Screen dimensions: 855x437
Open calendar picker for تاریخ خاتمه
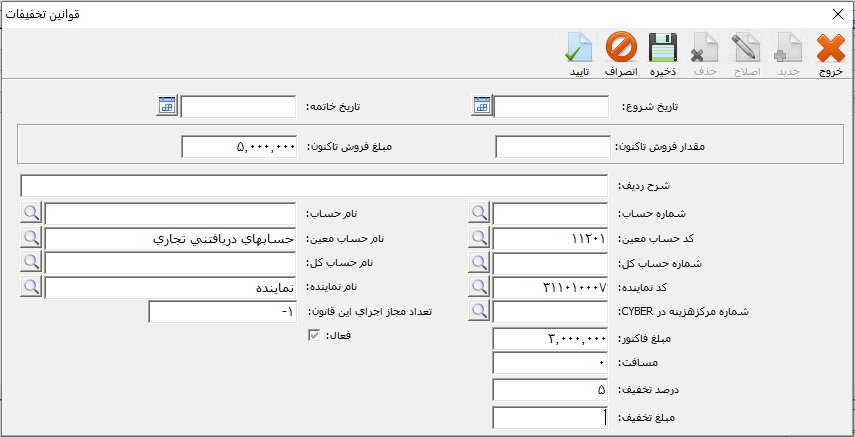tap(167, 106)
